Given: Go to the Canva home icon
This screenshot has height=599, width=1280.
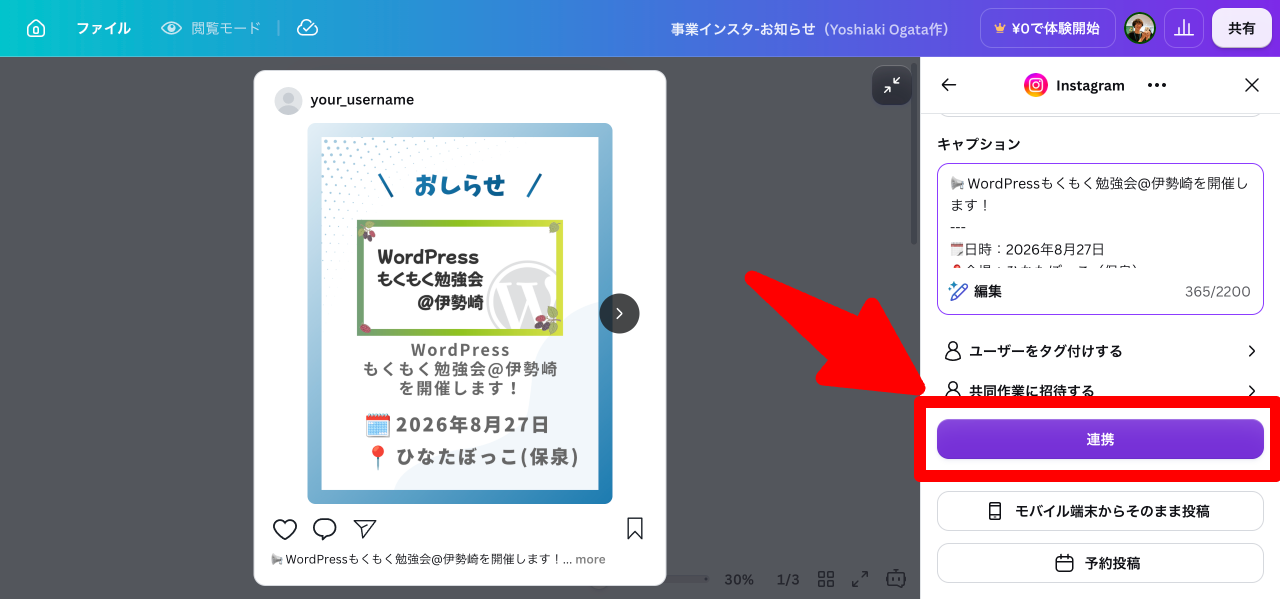Looking at the screenshot, I should (x=36, y=28).
